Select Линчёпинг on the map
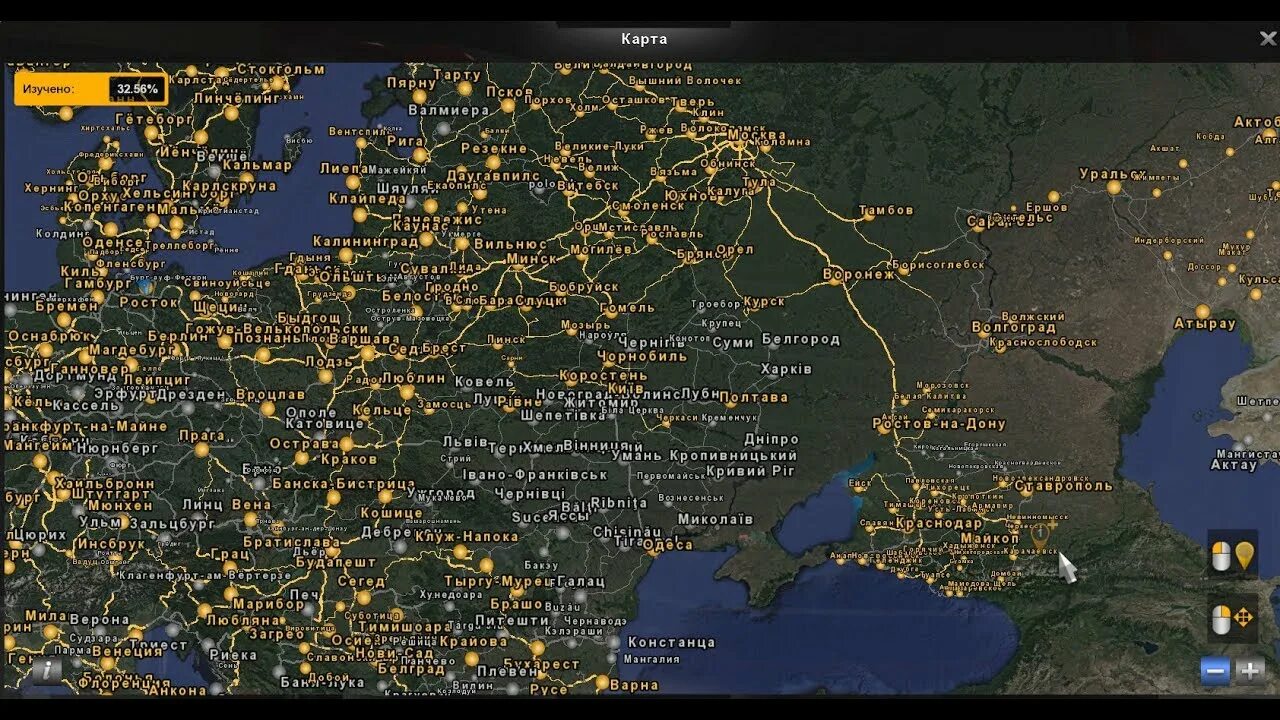This screenshot has height=720, width=1280. pos(237,99)
